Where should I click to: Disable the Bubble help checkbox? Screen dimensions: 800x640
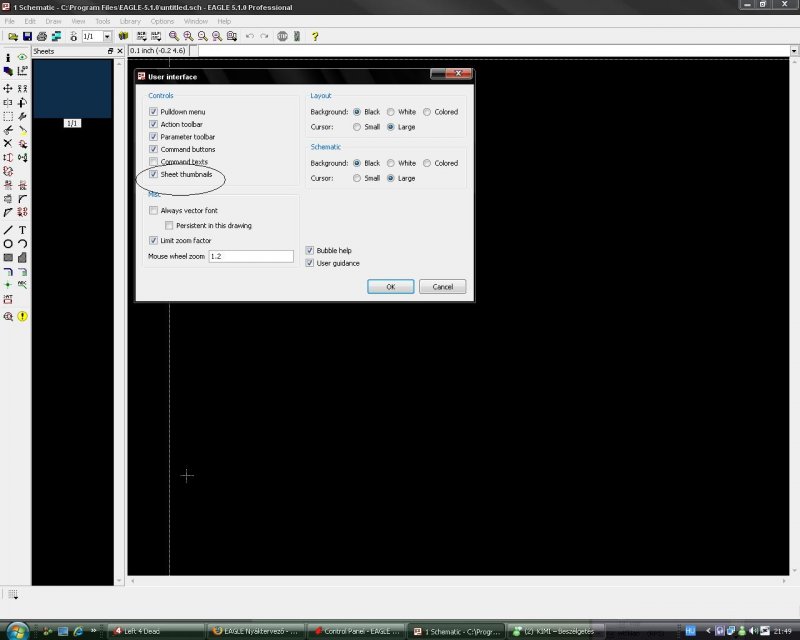click(x=310, y=251)
